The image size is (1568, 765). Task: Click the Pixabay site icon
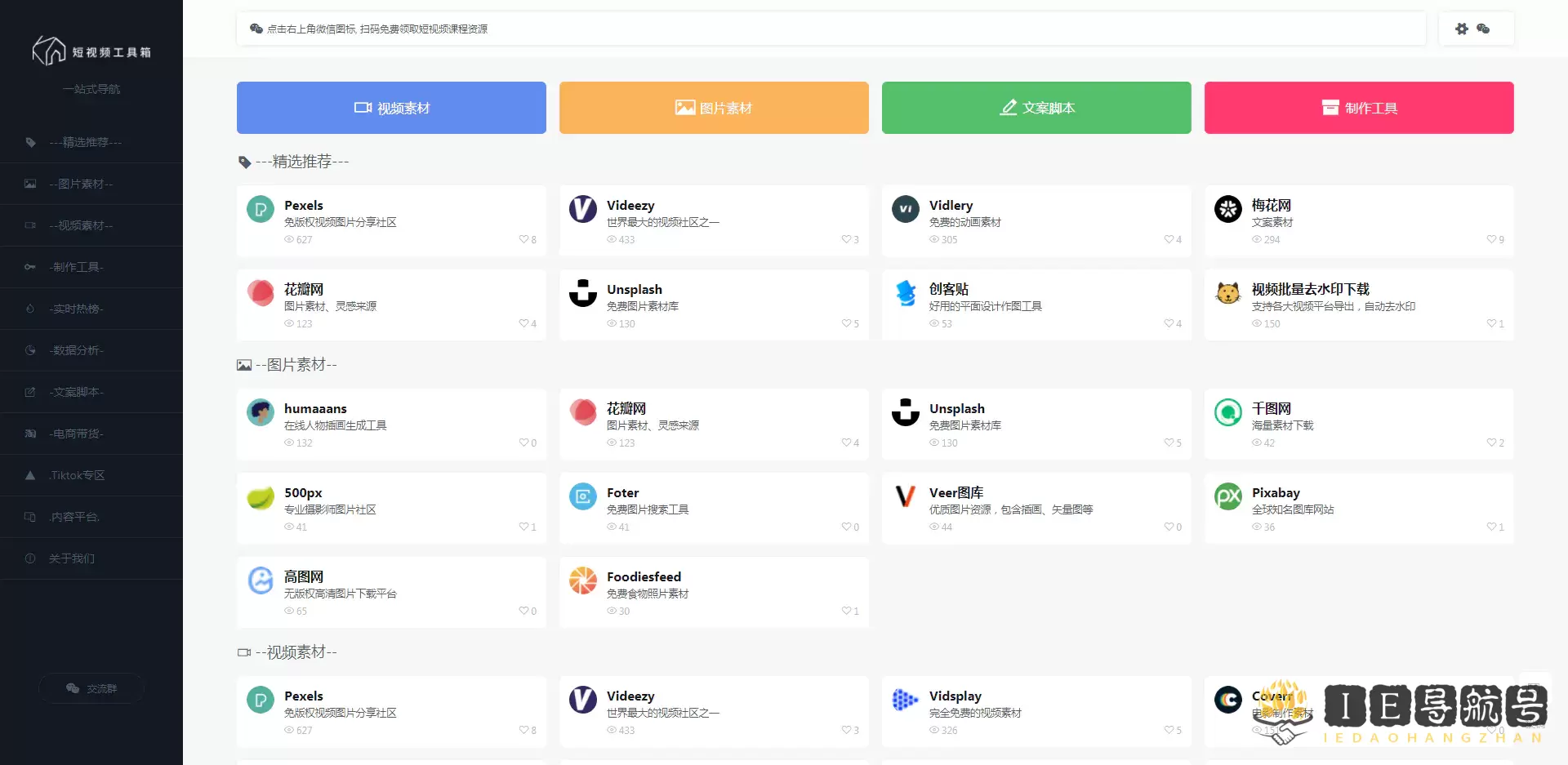point(1227,496)
